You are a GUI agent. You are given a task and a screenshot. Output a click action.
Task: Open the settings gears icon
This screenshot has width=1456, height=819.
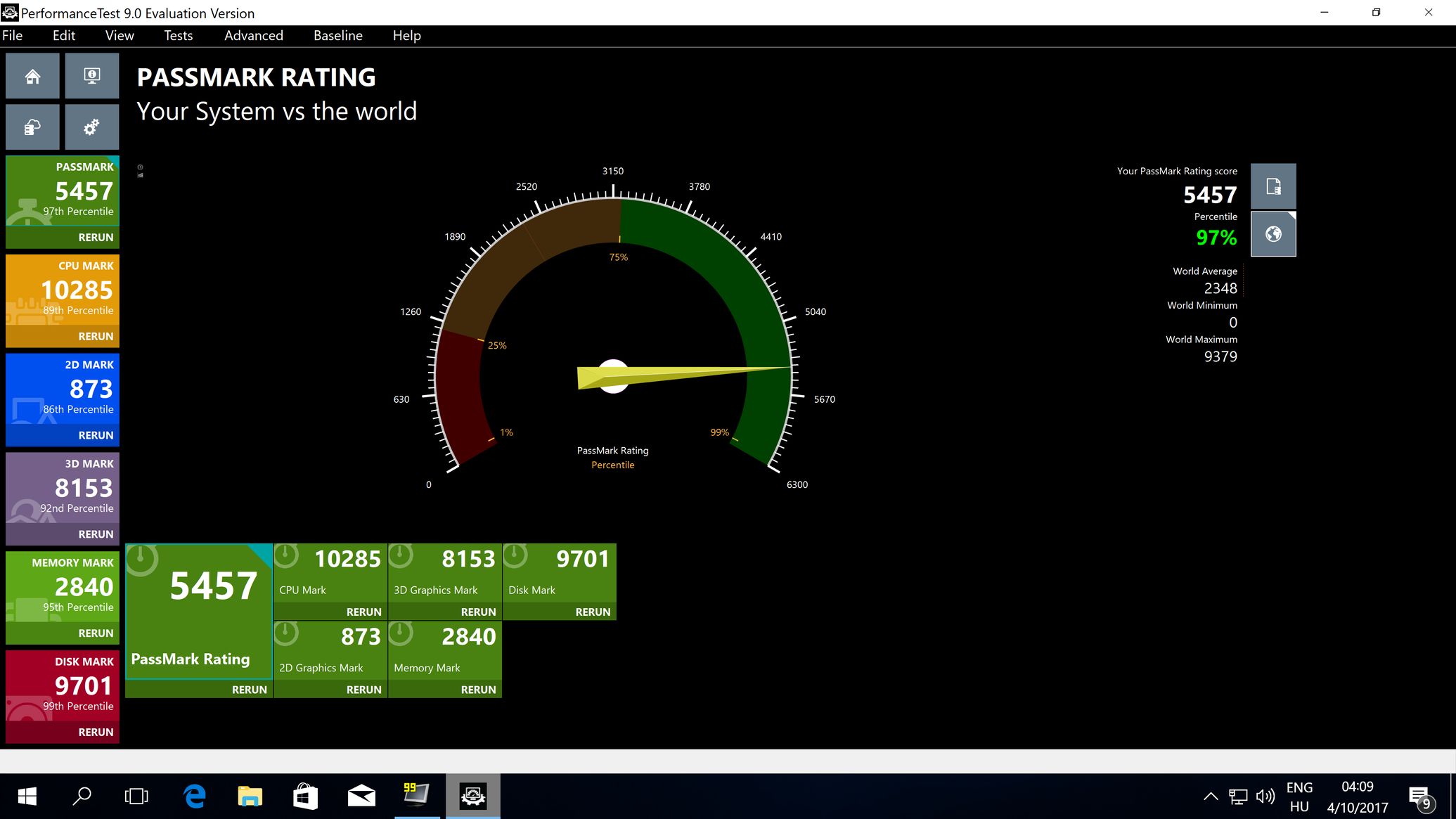[x=92, y=127]
